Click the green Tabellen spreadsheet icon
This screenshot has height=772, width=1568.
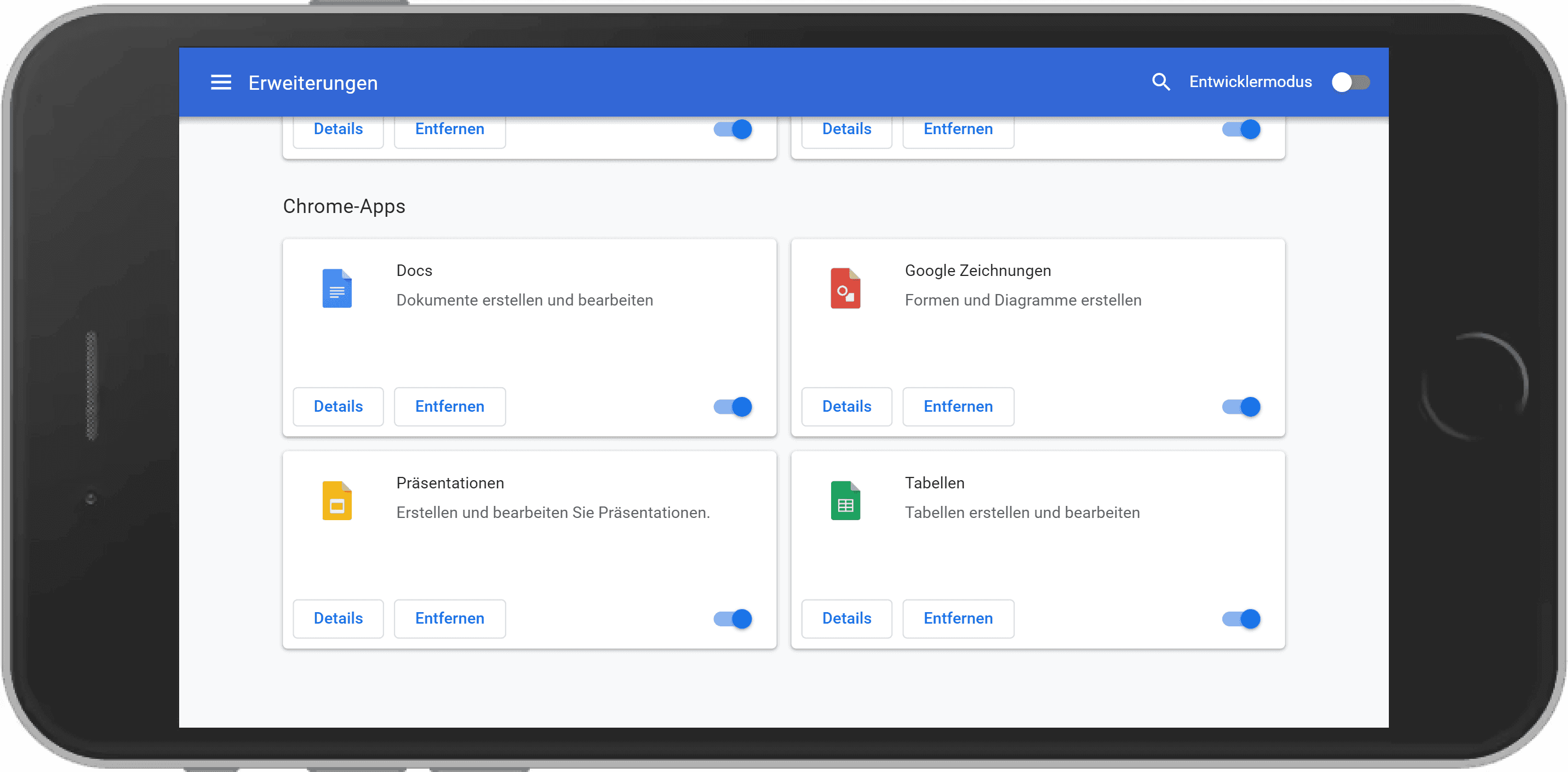click(845, 500)
